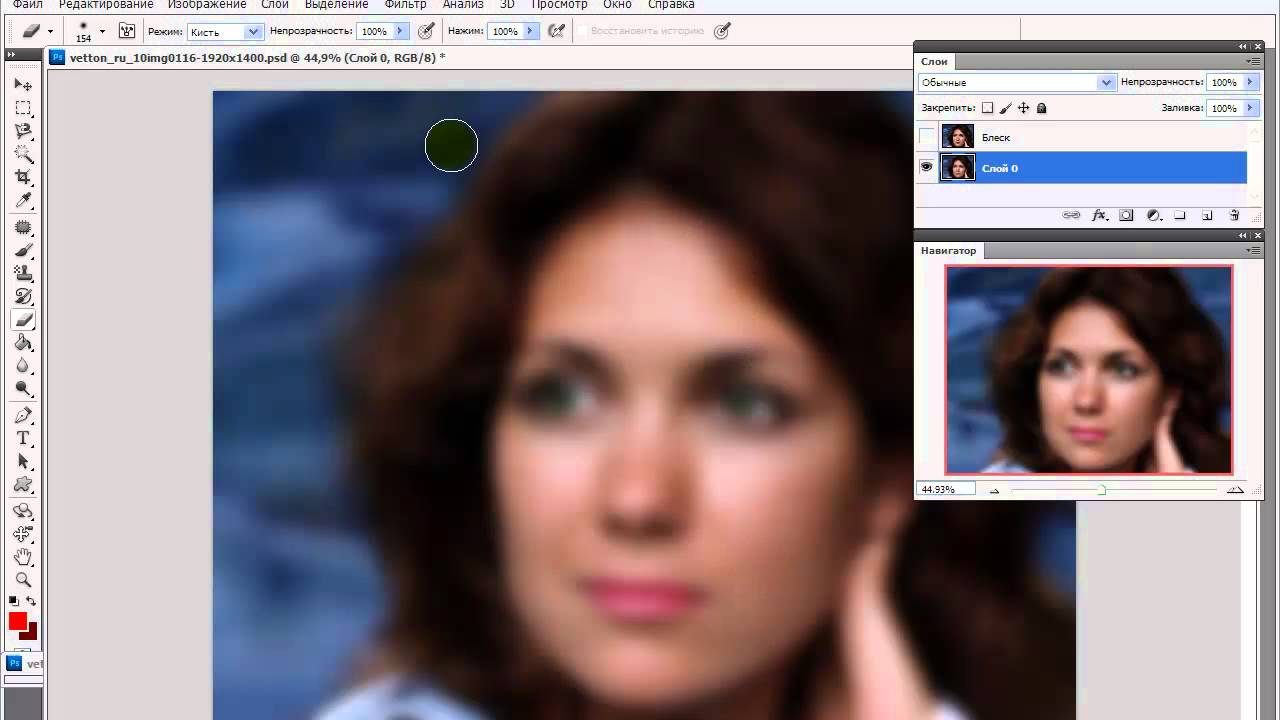The height and width of the screenshot is (720, 1280).
Task: Select the Rectangular Marquee tool
Action: point(23,108)
